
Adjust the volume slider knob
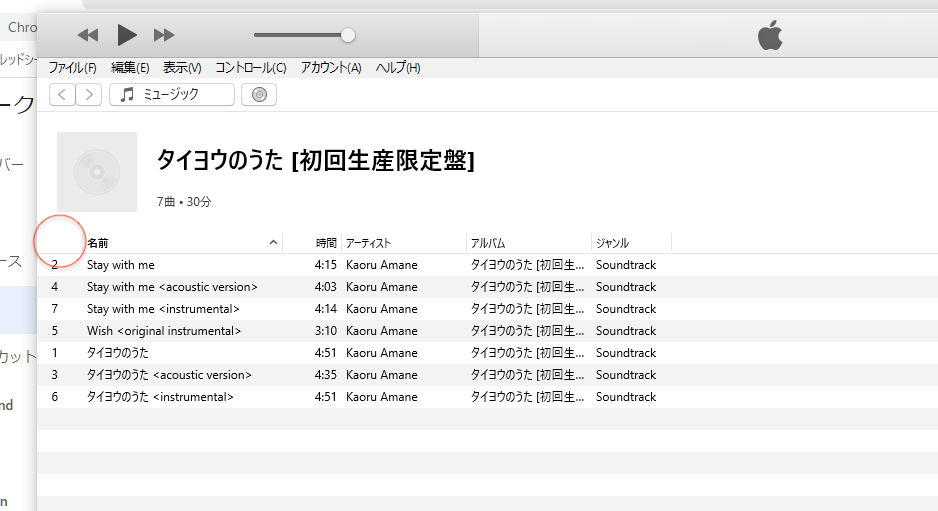[348, 35]
